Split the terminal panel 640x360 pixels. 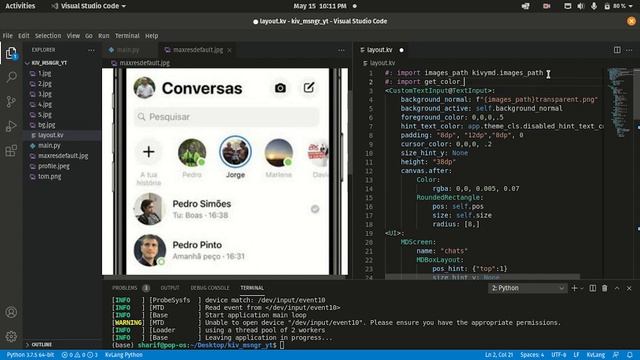click(593, 288)
